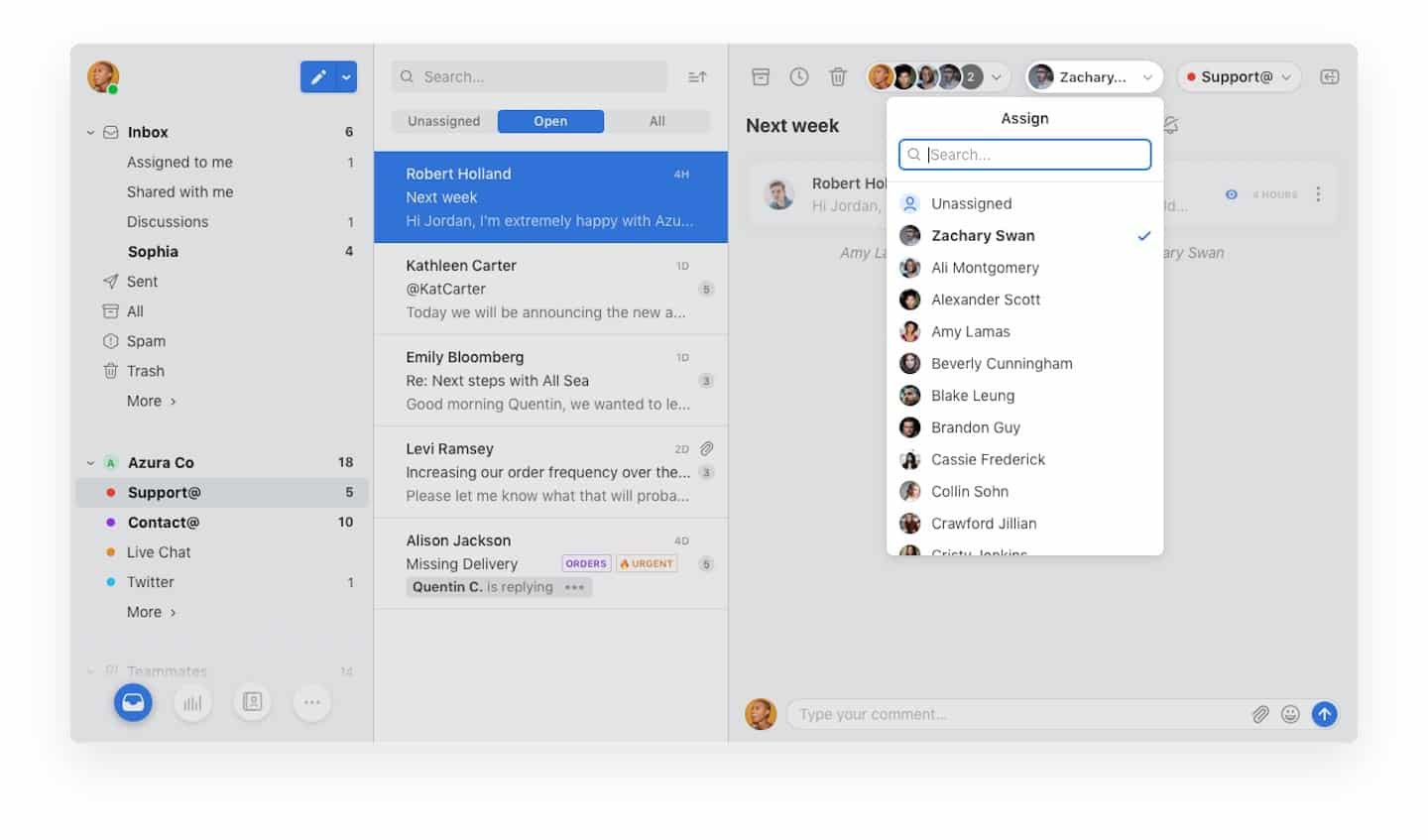Click the Assign search field
The height and width of the screenshot is (840, 1428).
click(1024, 155)
